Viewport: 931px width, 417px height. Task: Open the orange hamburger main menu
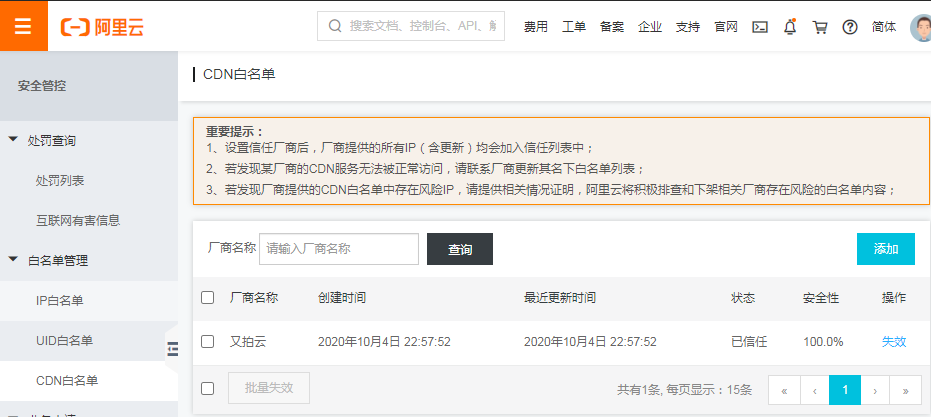pos(24,26)
